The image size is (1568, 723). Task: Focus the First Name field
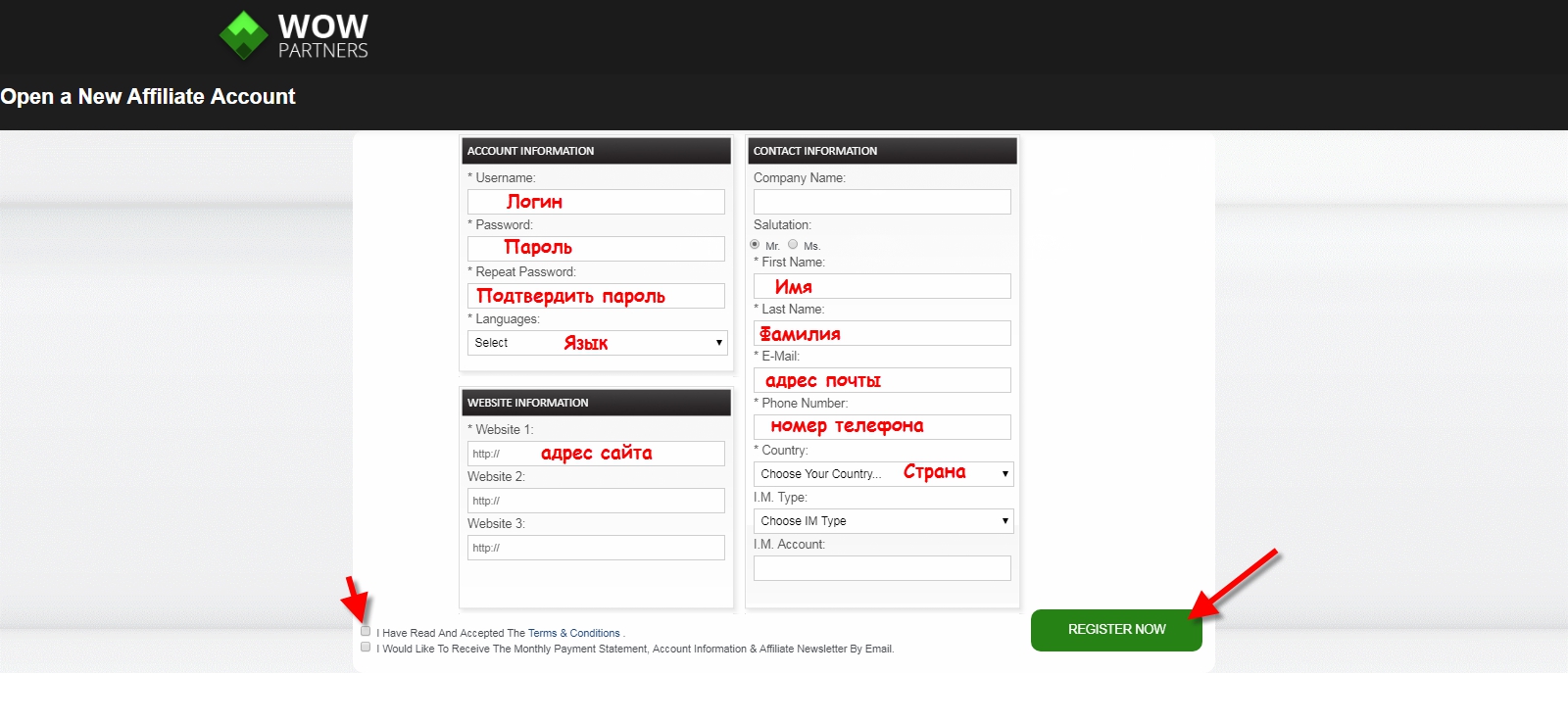882,286
